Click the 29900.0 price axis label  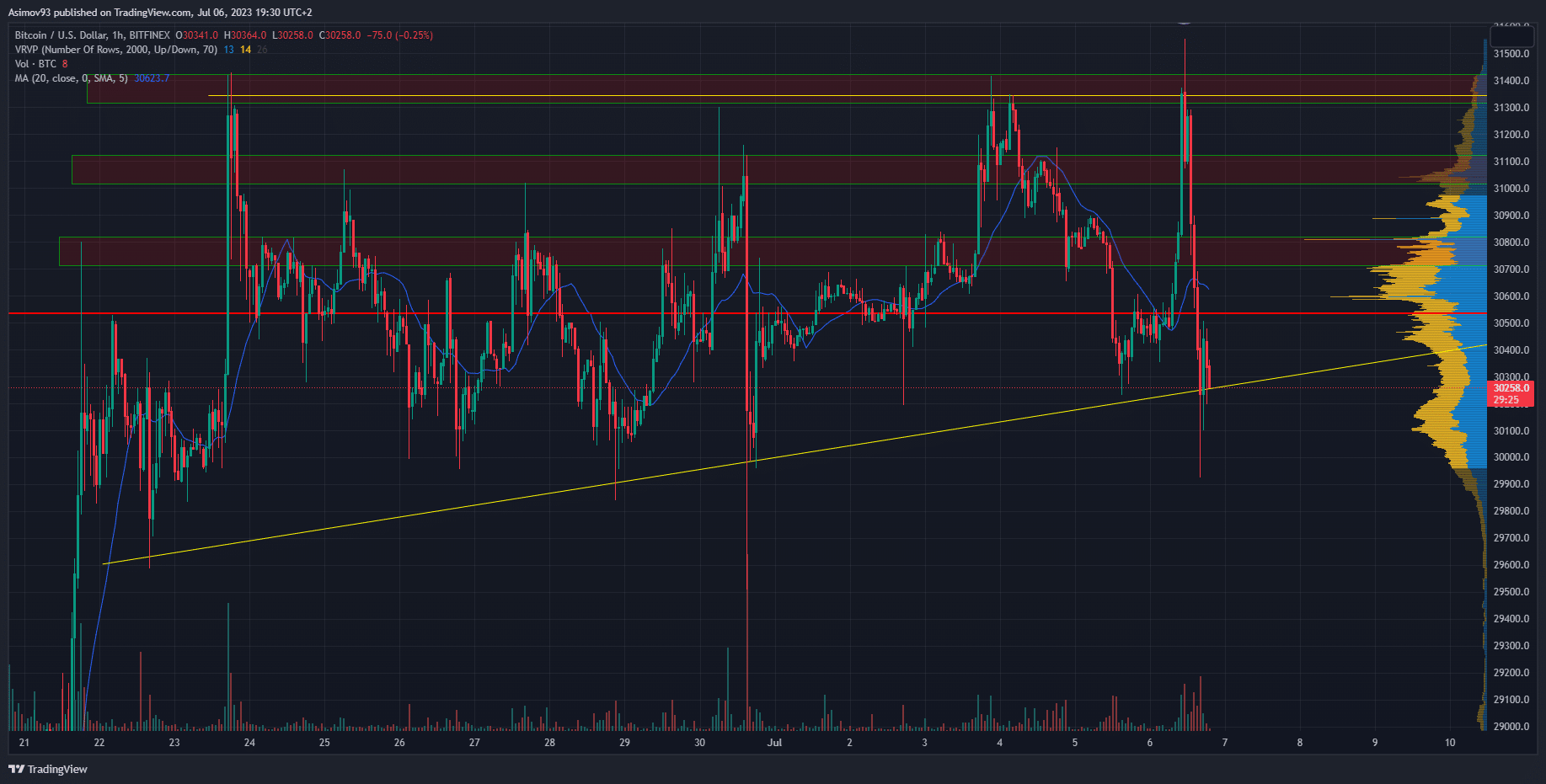(1511, 484)
